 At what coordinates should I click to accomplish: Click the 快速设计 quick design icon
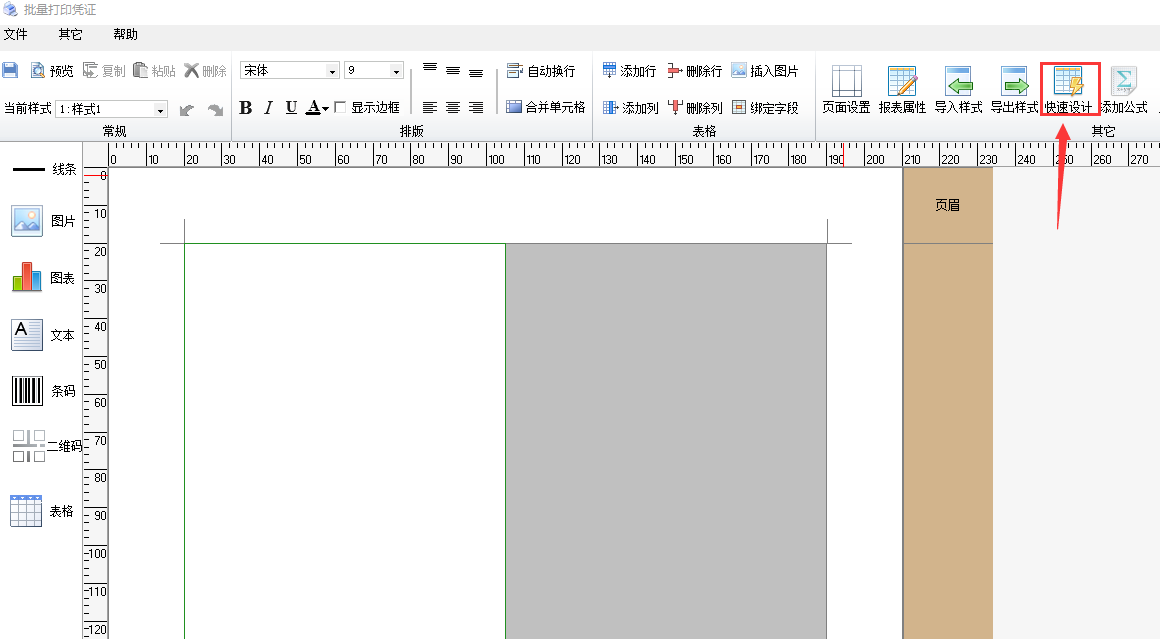(x=1069, y=83)
